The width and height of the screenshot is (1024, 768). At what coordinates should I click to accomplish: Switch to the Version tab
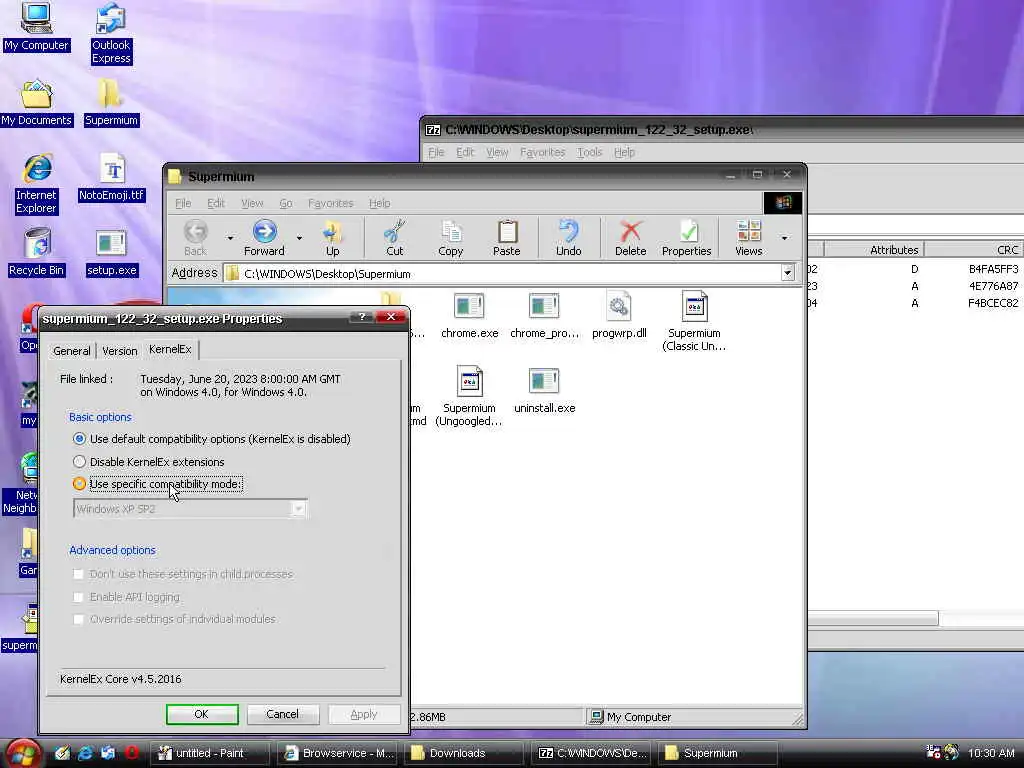[120, 351]
